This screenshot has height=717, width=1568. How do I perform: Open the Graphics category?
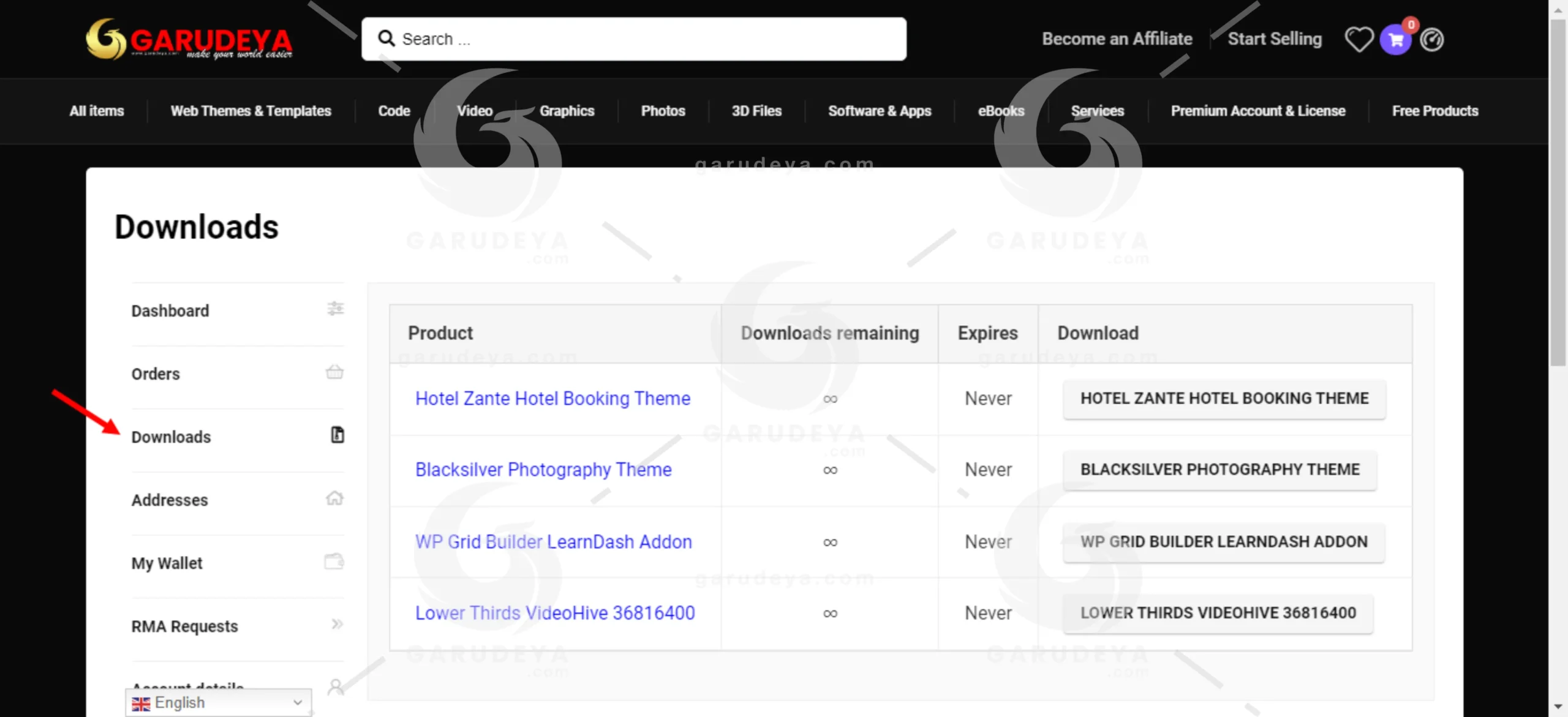click(567, 111)
